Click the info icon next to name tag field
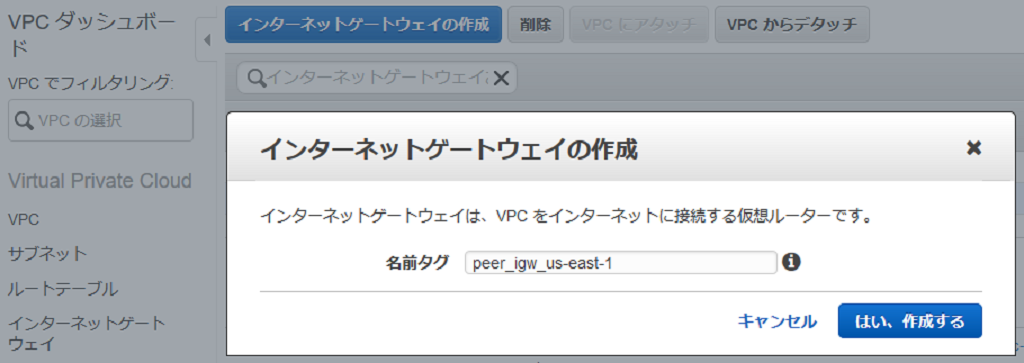This screenshot has width=1024, height=363. click(x=791, y=262)
